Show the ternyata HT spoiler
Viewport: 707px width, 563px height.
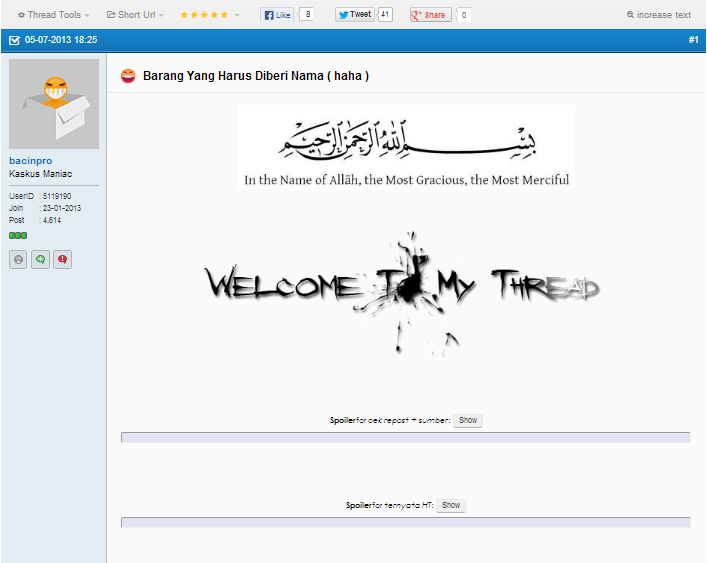[x=451, y=505]
